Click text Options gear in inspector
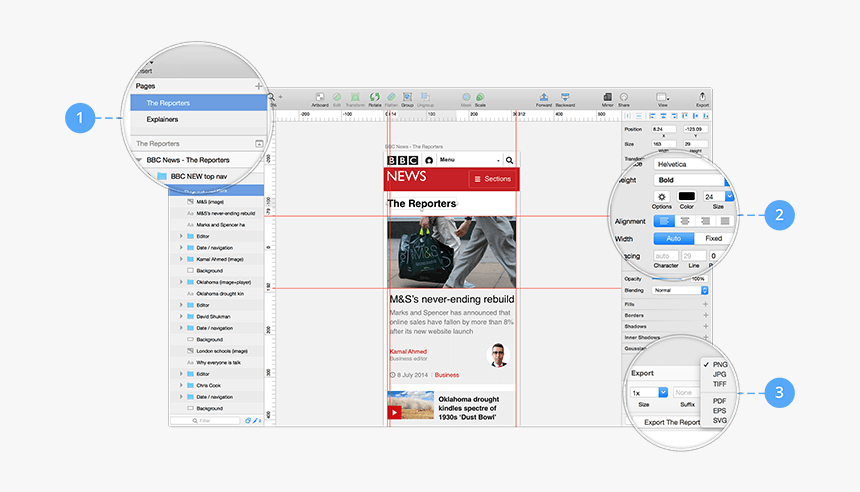The width and height of the screenshot is (860, 492). (662, 196)
